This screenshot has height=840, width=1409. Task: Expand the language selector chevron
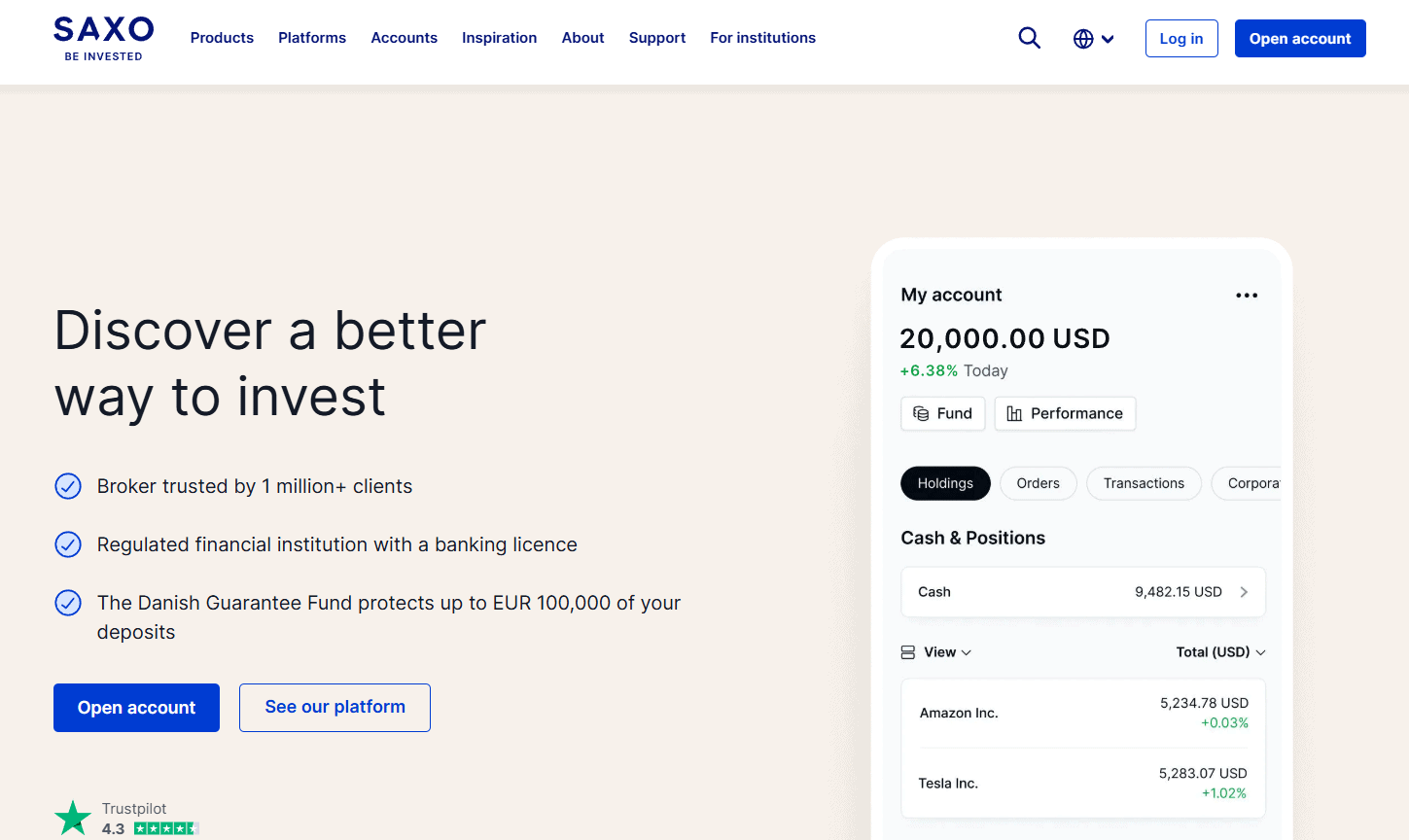(x=1108, y=39)
